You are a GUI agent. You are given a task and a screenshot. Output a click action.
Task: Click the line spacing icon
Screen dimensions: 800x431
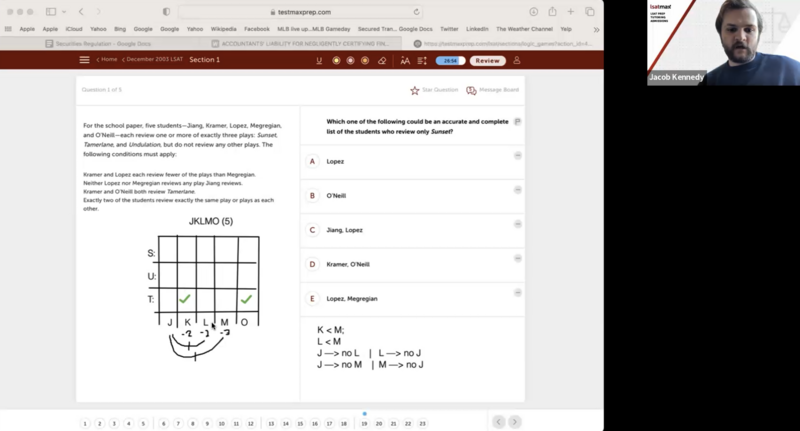[422, 61]
